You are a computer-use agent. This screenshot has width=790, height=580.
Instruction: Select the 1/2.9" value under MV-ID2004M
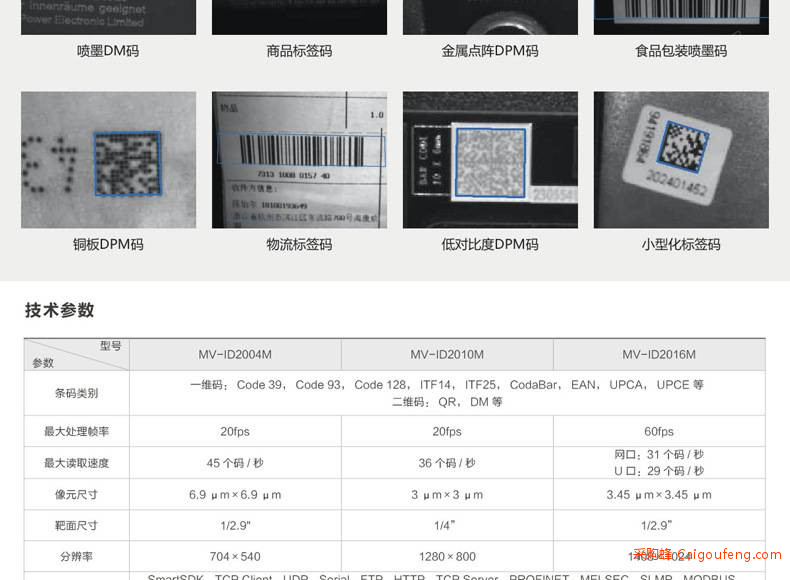[x=235, y=526]
